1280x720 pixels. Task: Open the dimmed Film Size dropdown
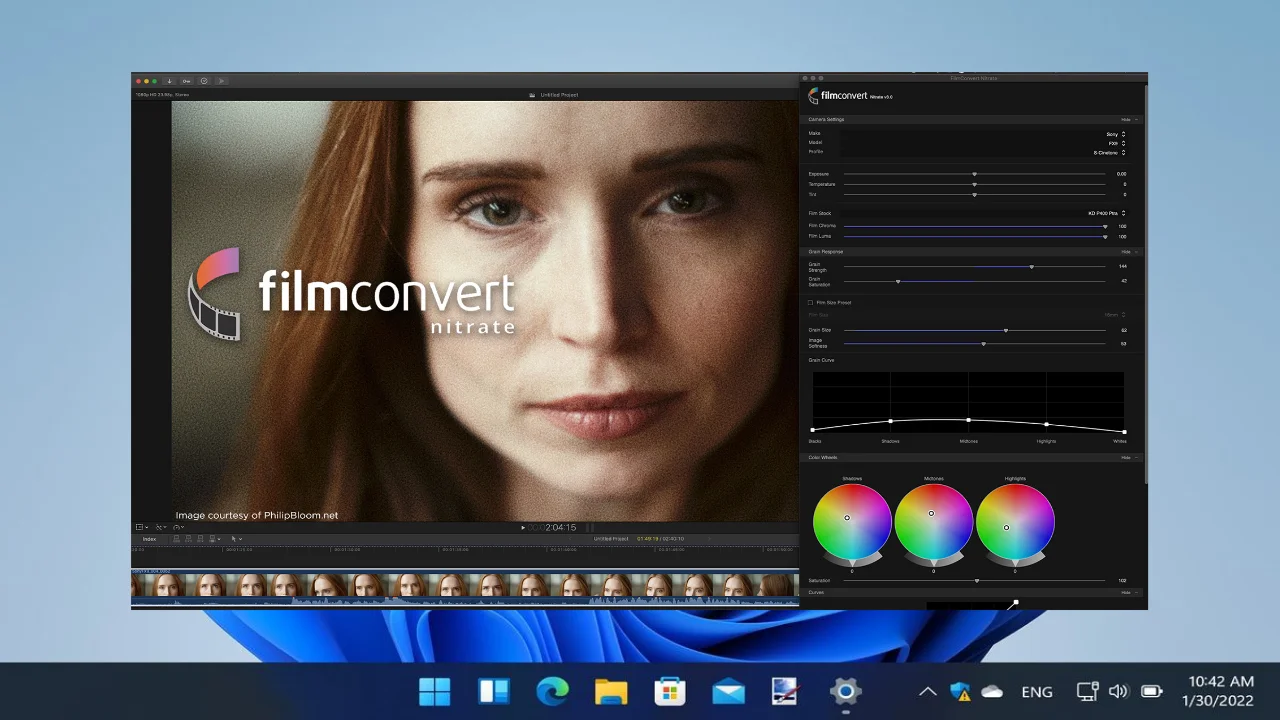point(1115,315)
